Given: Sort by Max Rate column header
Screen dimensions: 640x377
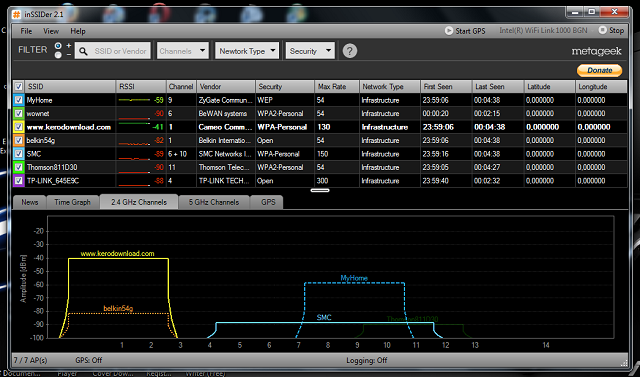Looking at the screenshot, I should [337, 86].
